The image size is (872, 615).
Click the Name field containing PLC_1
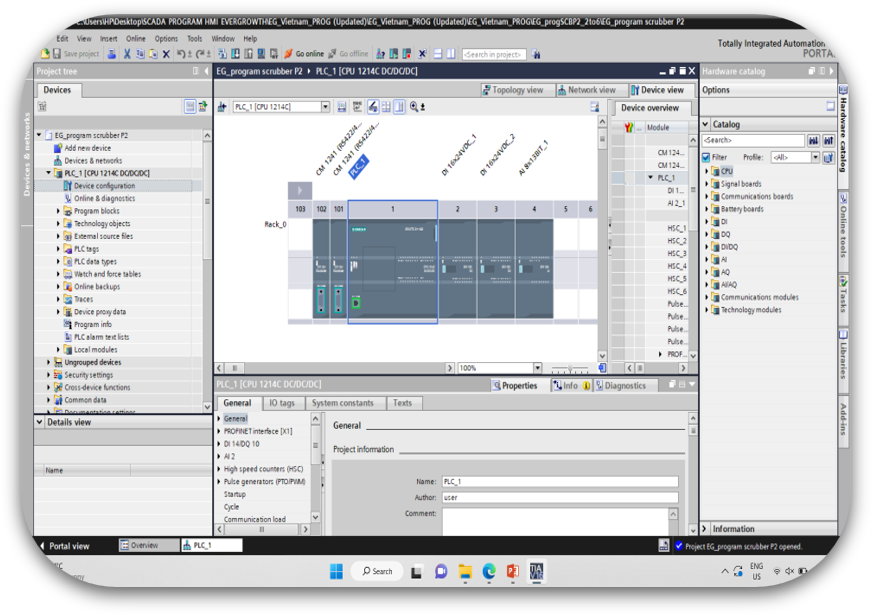[x=560, y=482]
